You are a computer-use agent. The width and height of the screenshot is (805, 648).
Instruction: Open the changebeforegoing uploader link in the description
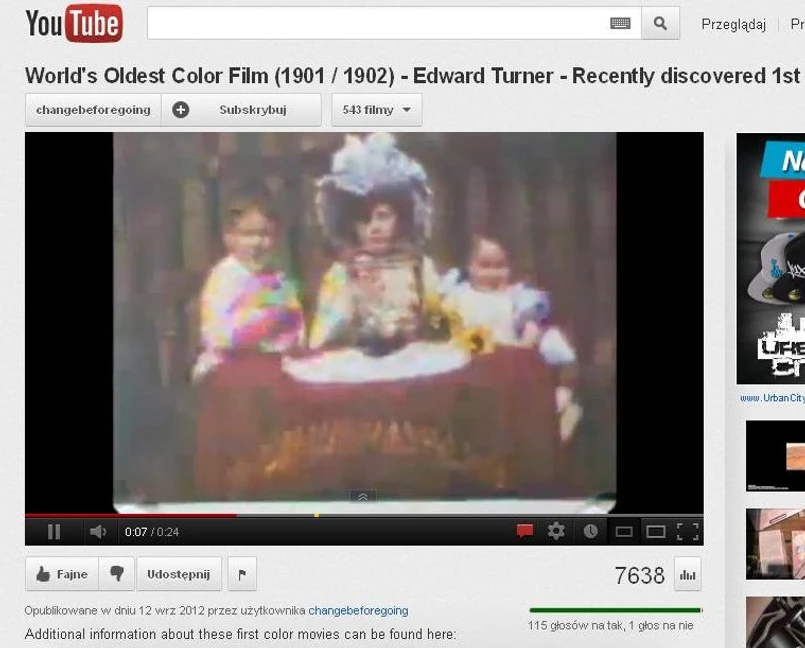click(358, 611)
